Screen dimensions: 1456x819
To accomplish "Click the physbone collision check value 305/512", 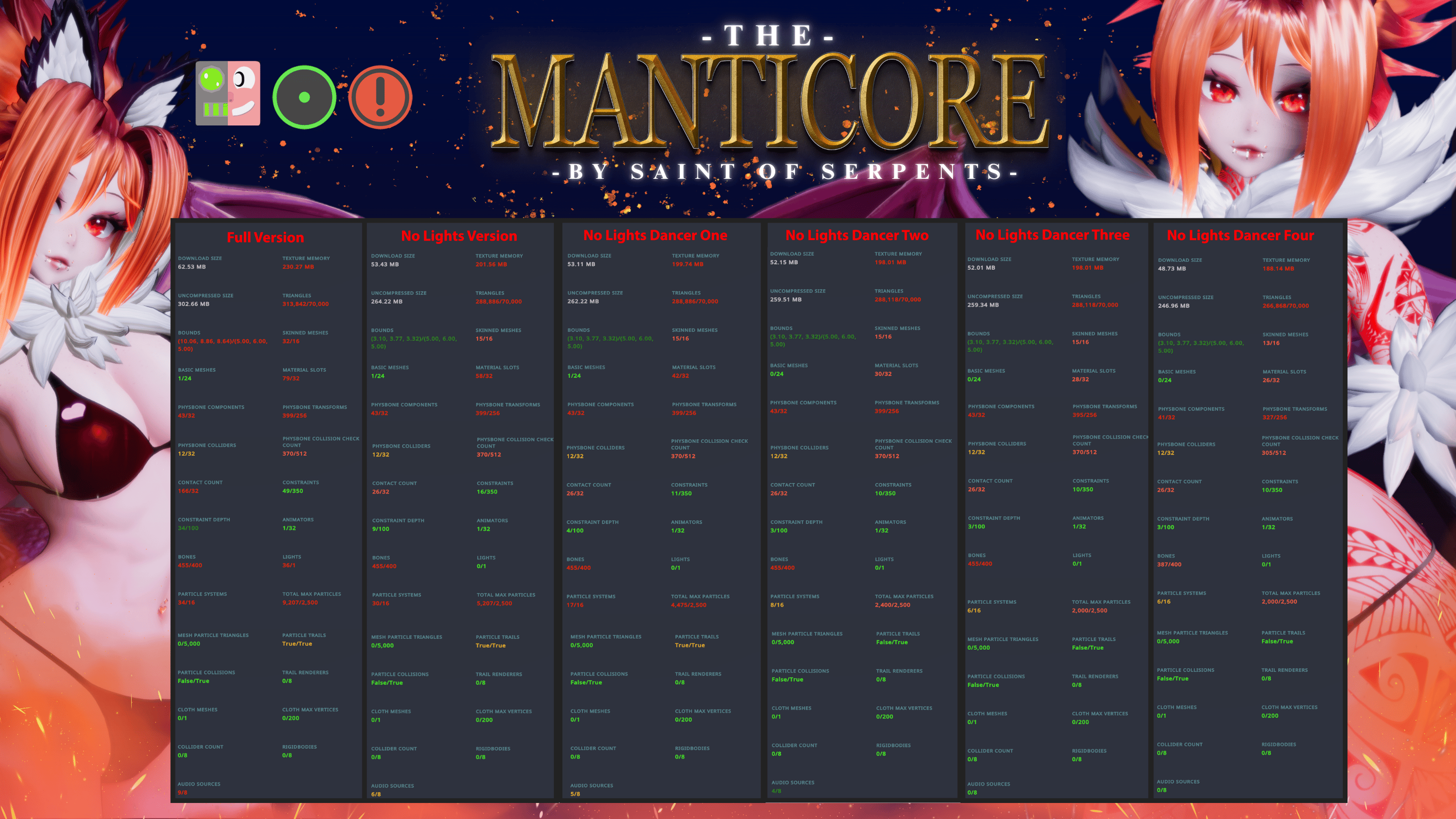I will pos(1273,453).
